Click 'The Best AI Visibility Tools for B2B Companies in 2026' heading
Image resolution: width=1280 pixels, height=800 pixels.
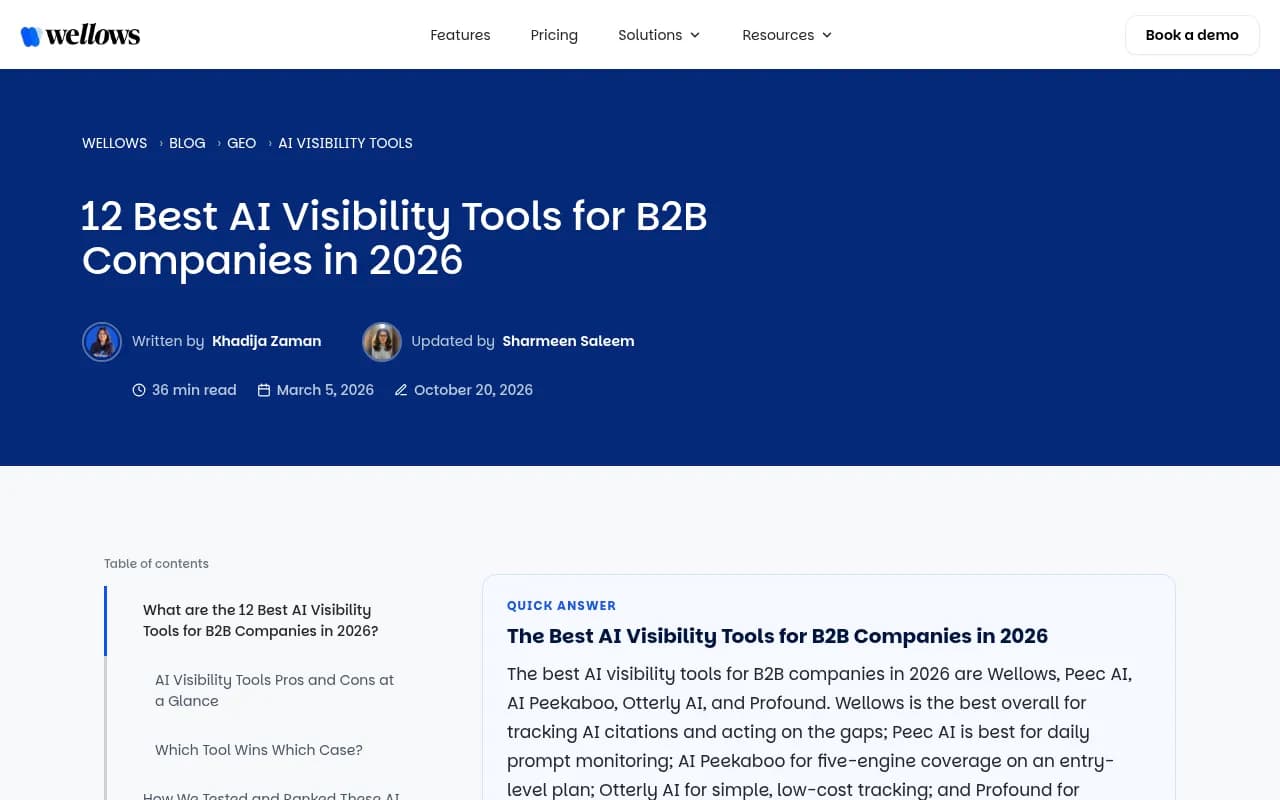(777, 636)
